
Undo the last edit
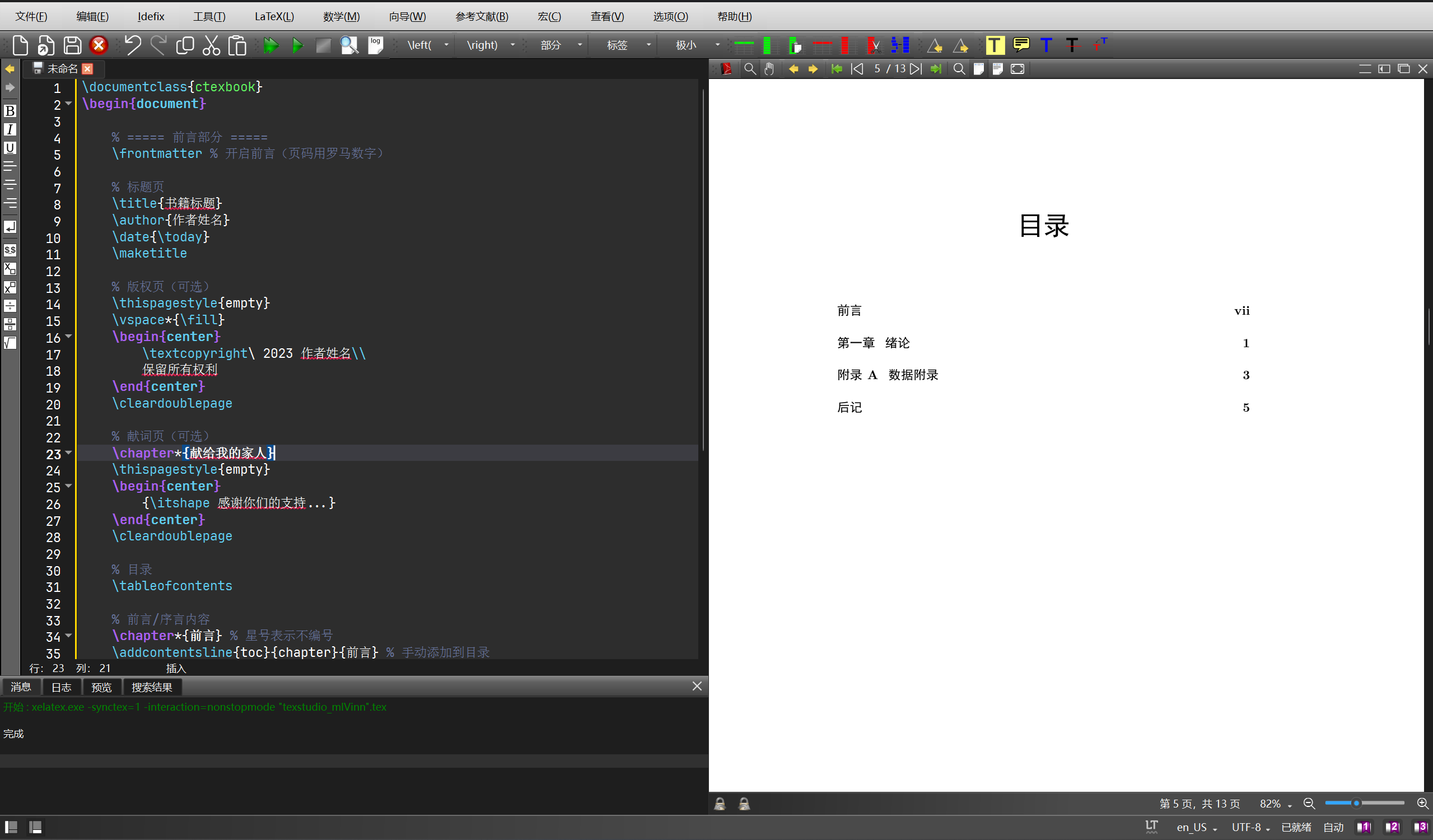133,45
